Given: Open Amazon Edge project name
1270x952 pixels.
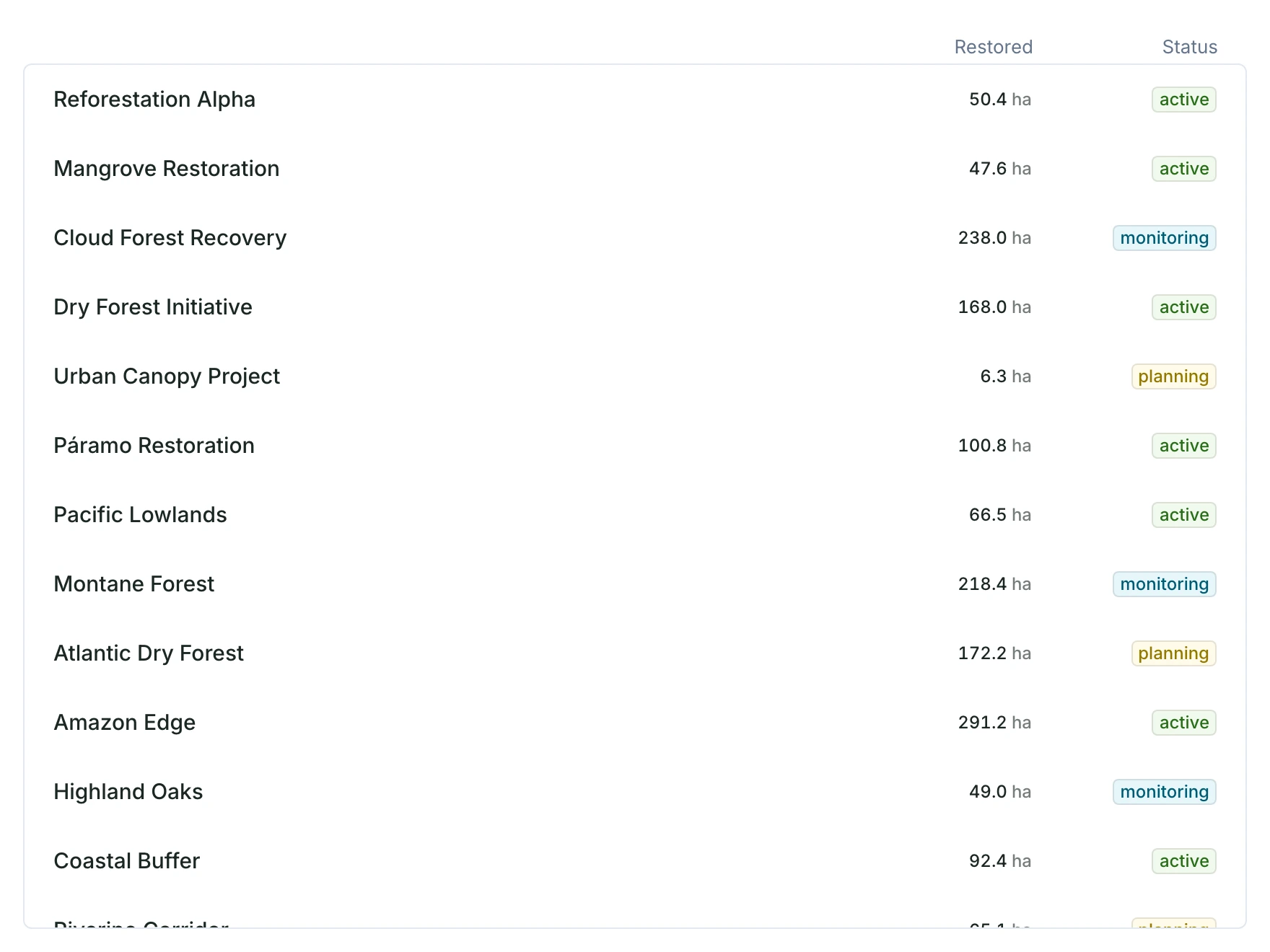Looking at the screenshot, I should (x=125, y=723).
